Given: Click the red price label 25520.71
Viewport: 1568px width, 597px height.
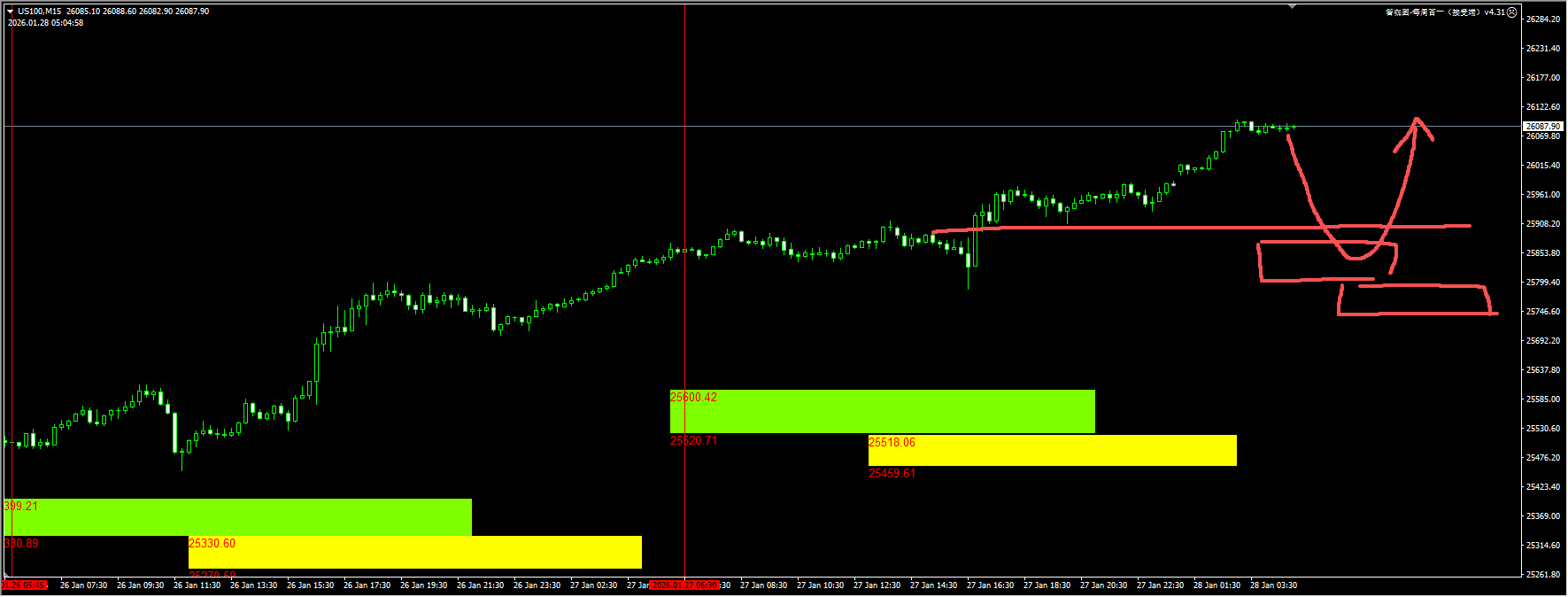Looking at the screenshot, I should click(x=693, y=441).
